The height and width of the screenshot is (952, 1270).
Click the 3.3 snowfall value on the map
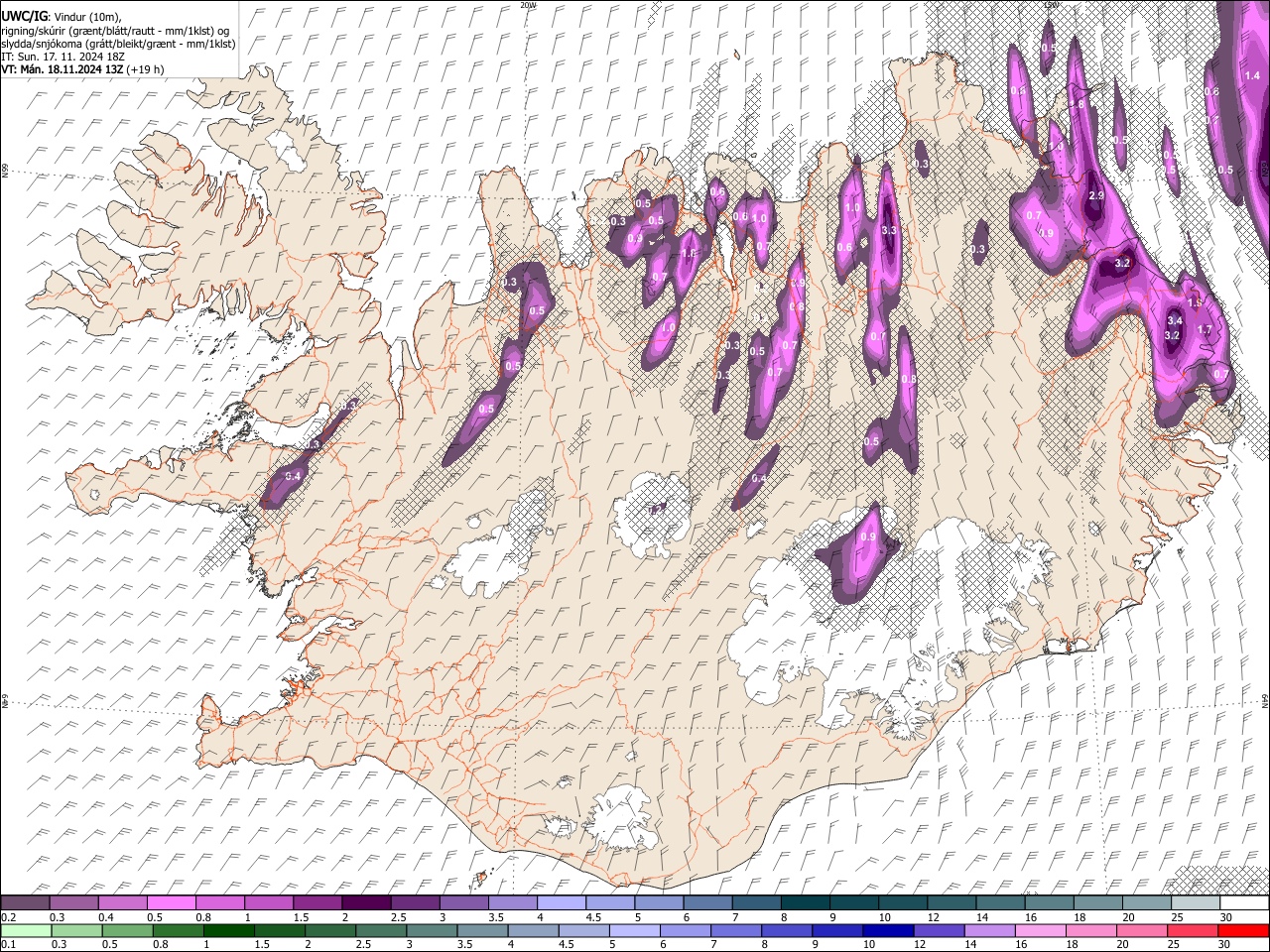pos(889,230)
